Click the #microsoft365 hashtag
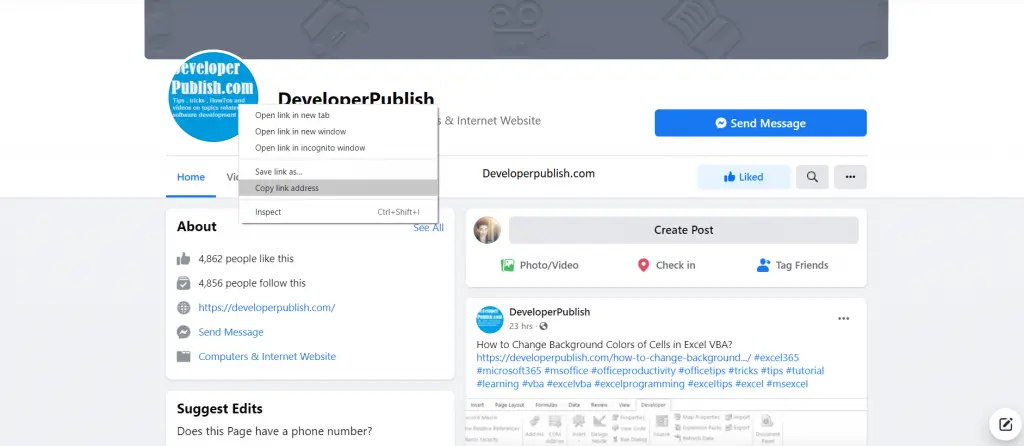 [509, 371]
